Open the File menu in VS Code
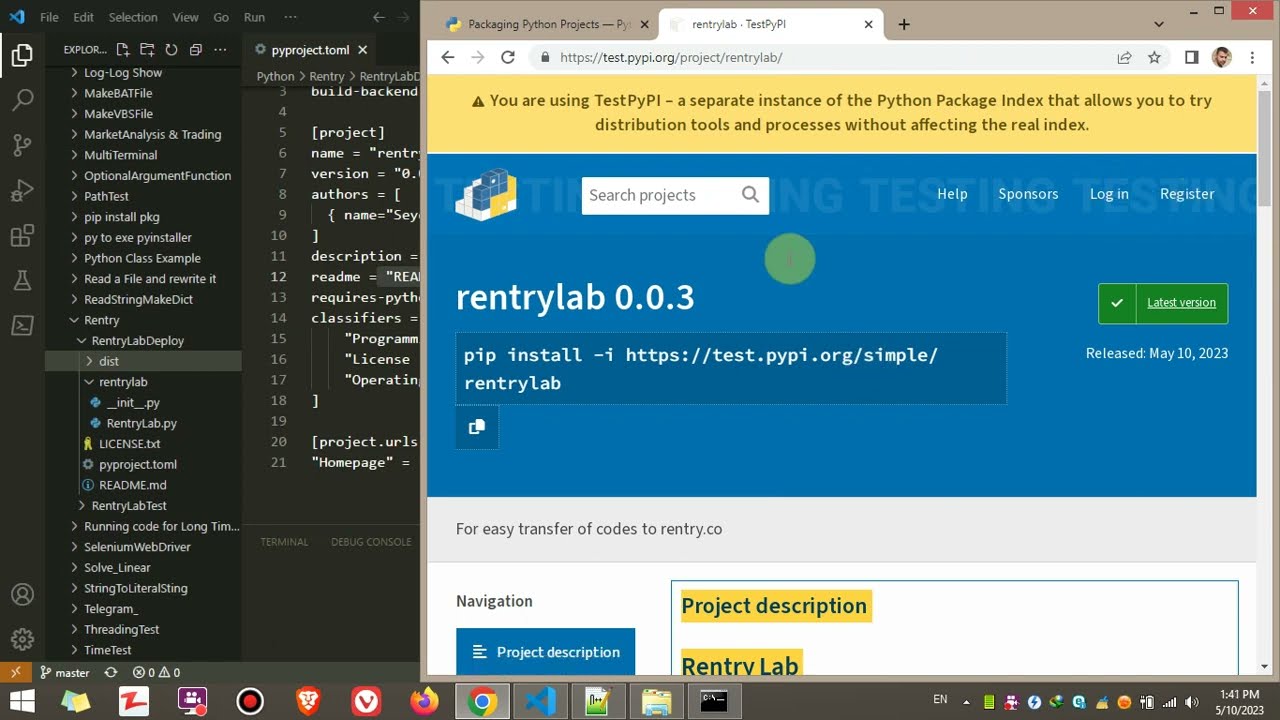 pyautogui.click(x=49, y=17)
